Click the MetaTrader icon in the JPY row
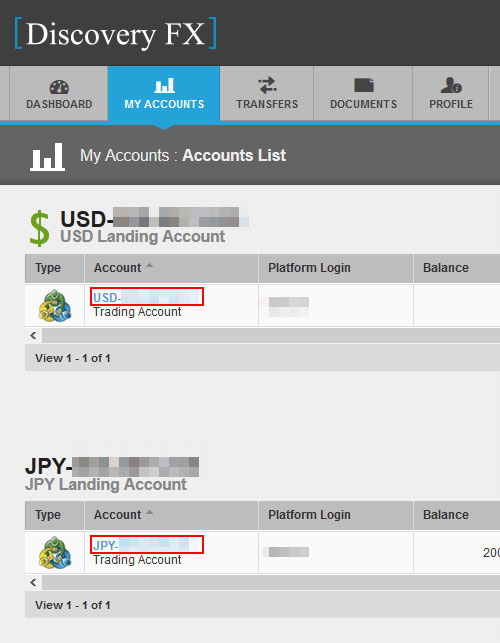Image resolution: width=500 pixels, height=643 pixels. pos(55,553)
